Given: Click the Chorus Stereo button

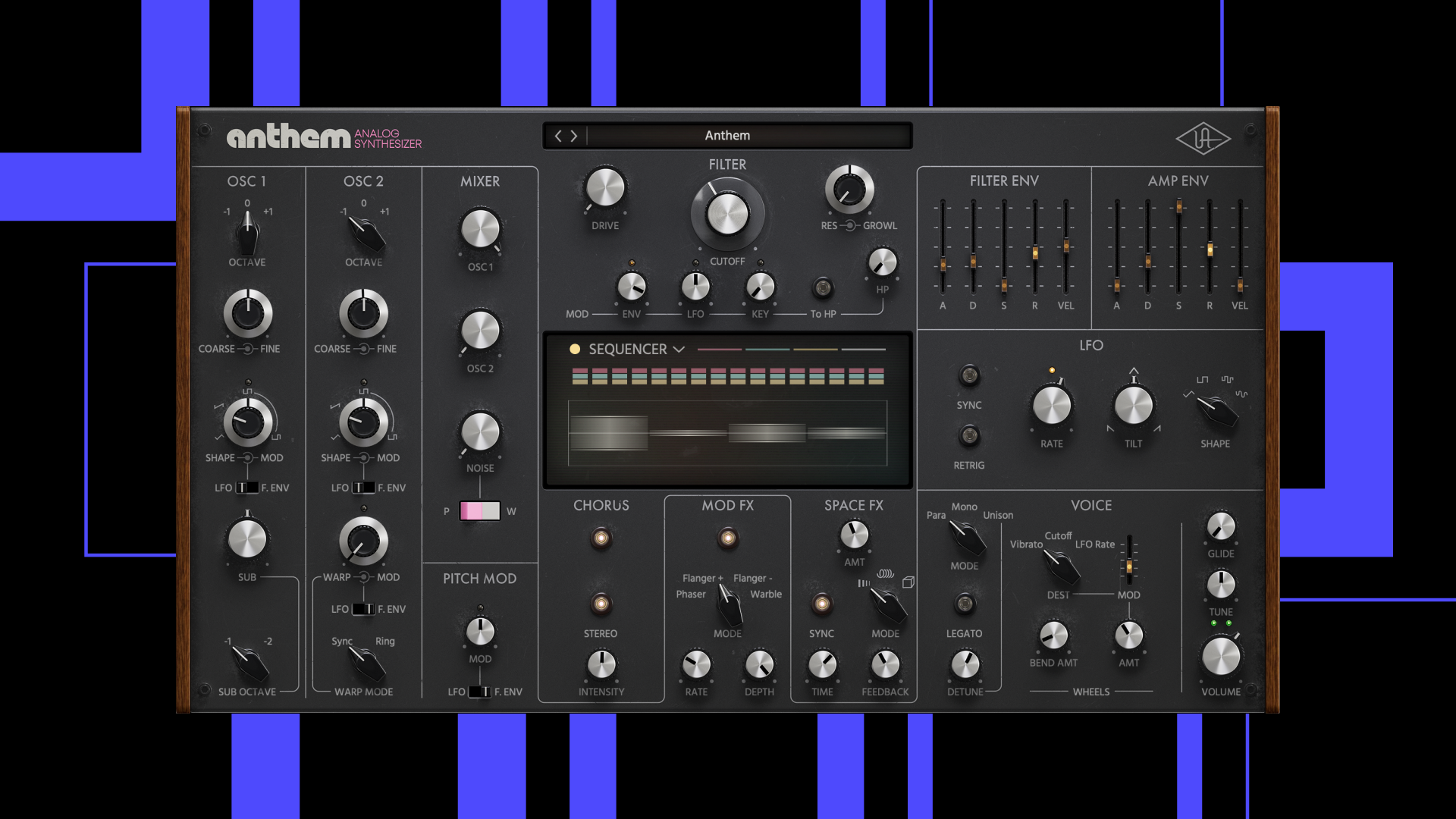Looking at the screenshot, I should (x=601, y=604).
